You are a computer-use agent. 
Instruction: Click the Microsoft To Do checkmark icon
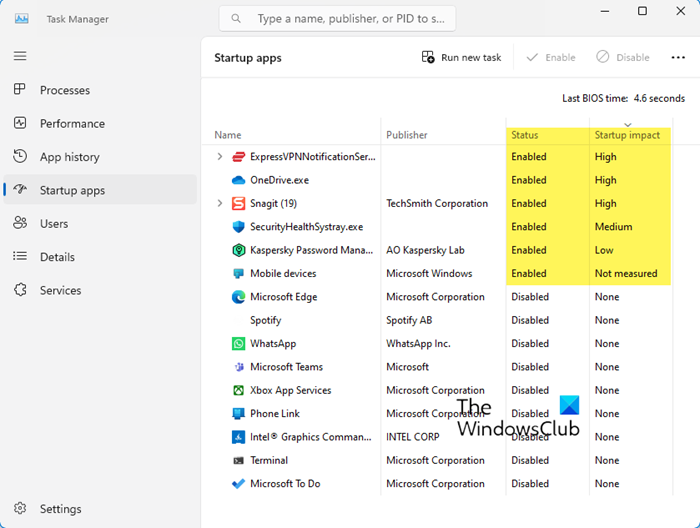pos(238,484)
